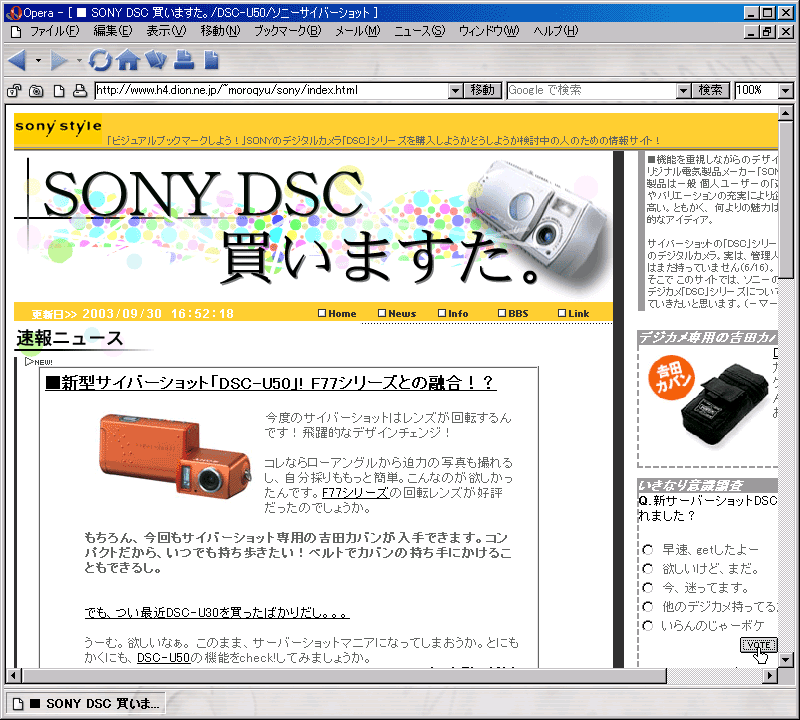Click the print preview icon near address bar

coord(80,91)
